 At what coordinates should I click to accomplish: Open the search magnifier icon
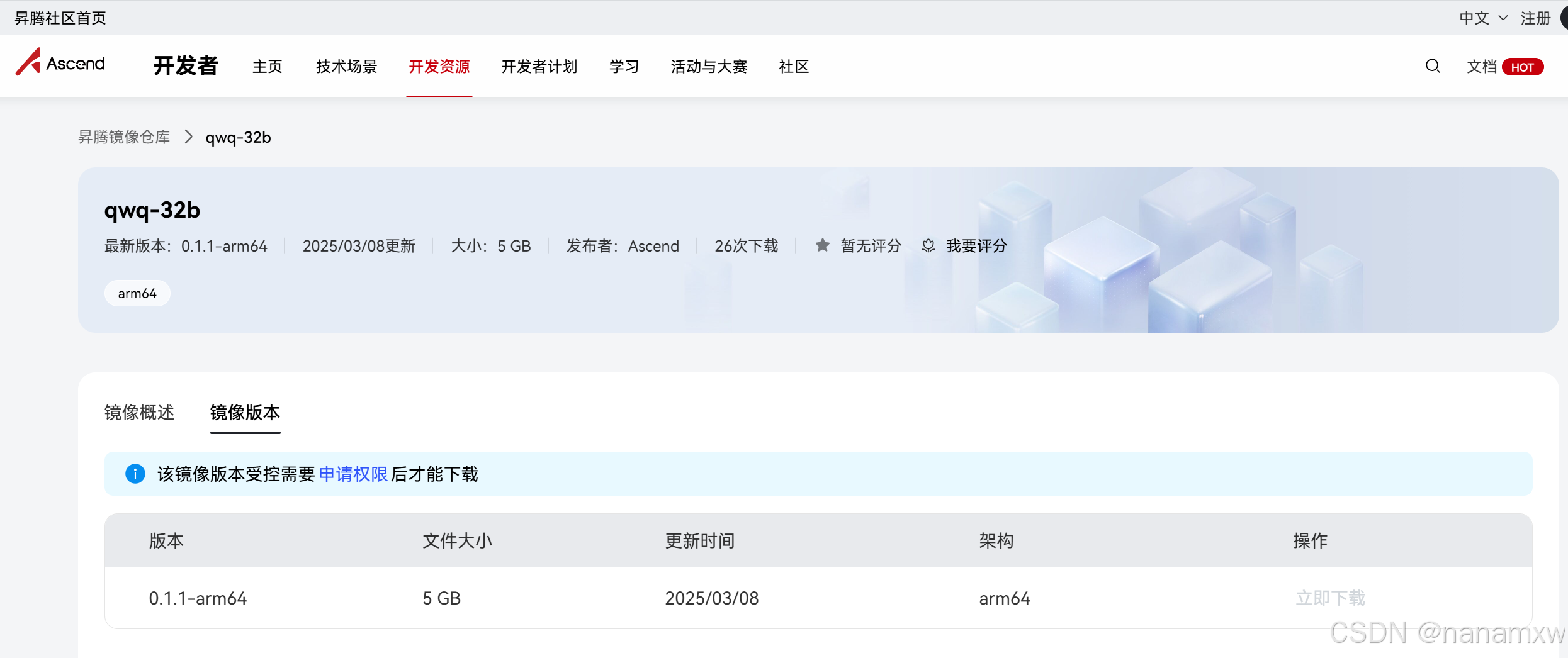(1433, 66)
